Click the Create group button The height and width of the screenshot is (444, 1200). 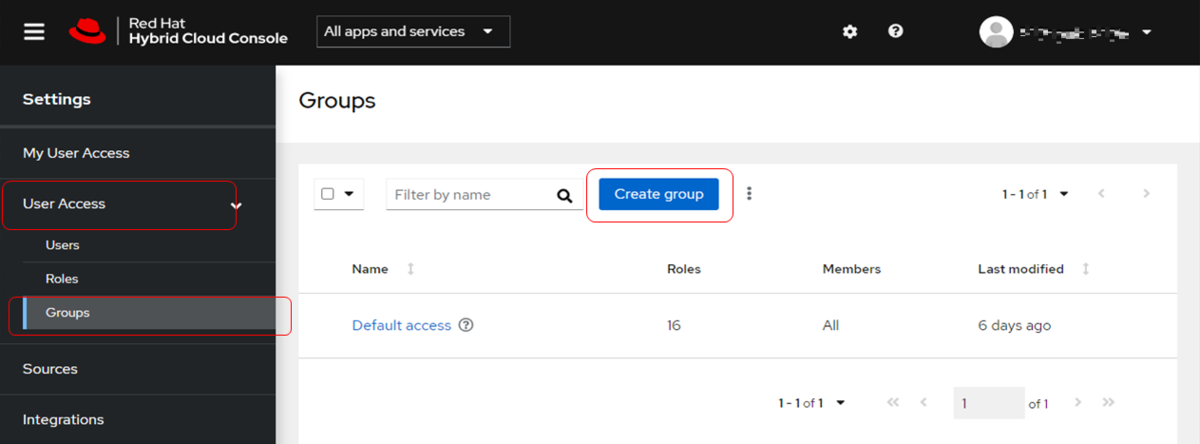coord(658,194)
